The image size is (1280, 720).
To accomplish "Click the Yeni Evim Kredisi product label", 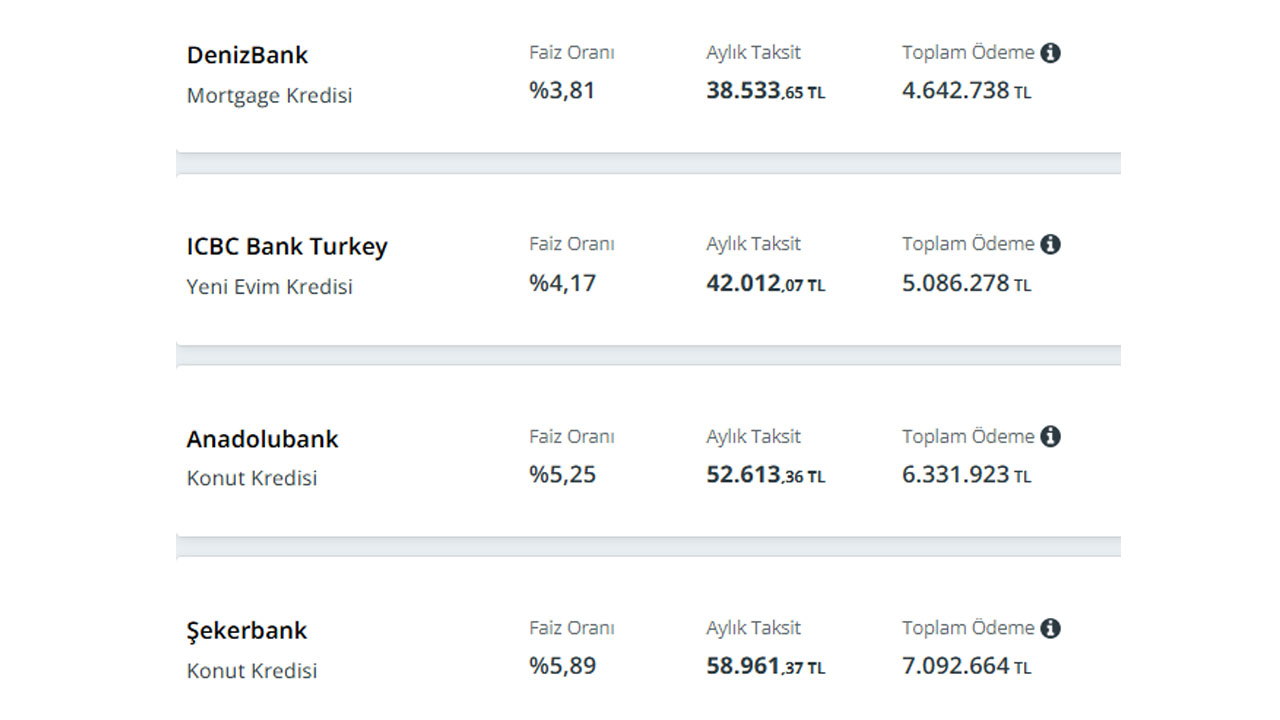I will pos(269,287).
